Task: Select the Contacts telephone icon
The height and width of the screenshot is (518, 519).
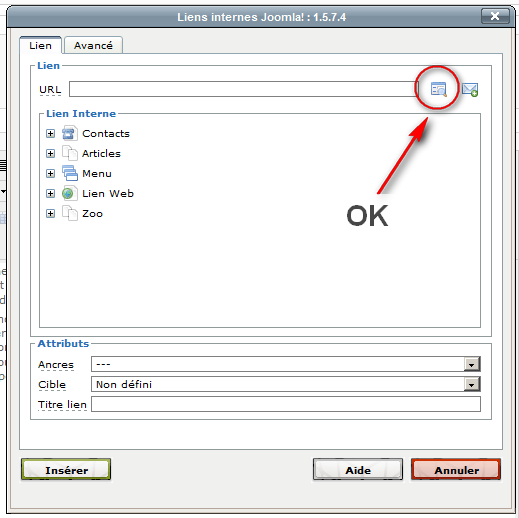Action: pos(70,133)
